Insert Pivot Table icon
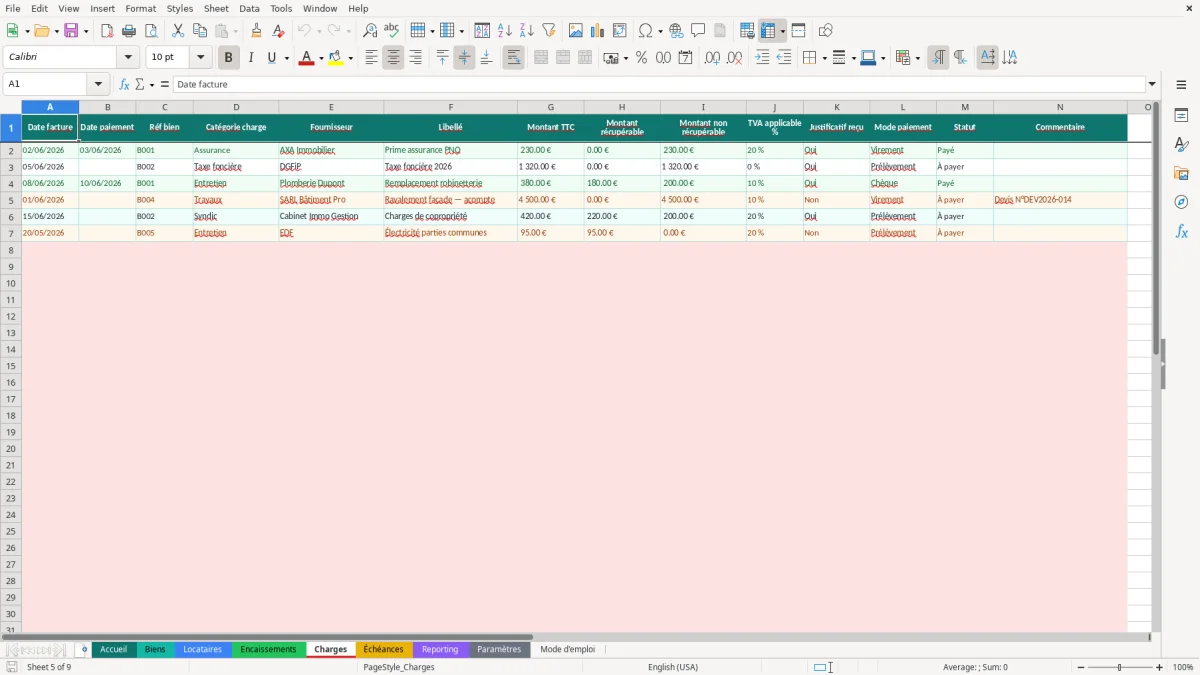 620,31
